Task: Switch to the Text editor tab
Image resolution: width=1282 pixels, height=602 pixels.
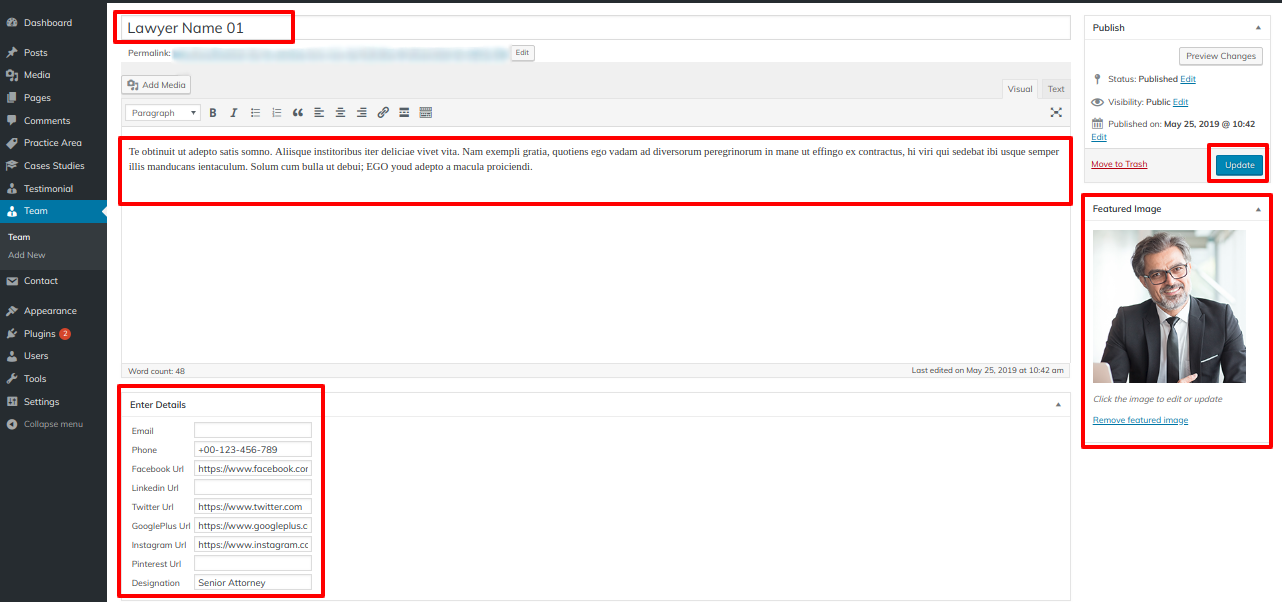Action: click(x=1056, y=89)
